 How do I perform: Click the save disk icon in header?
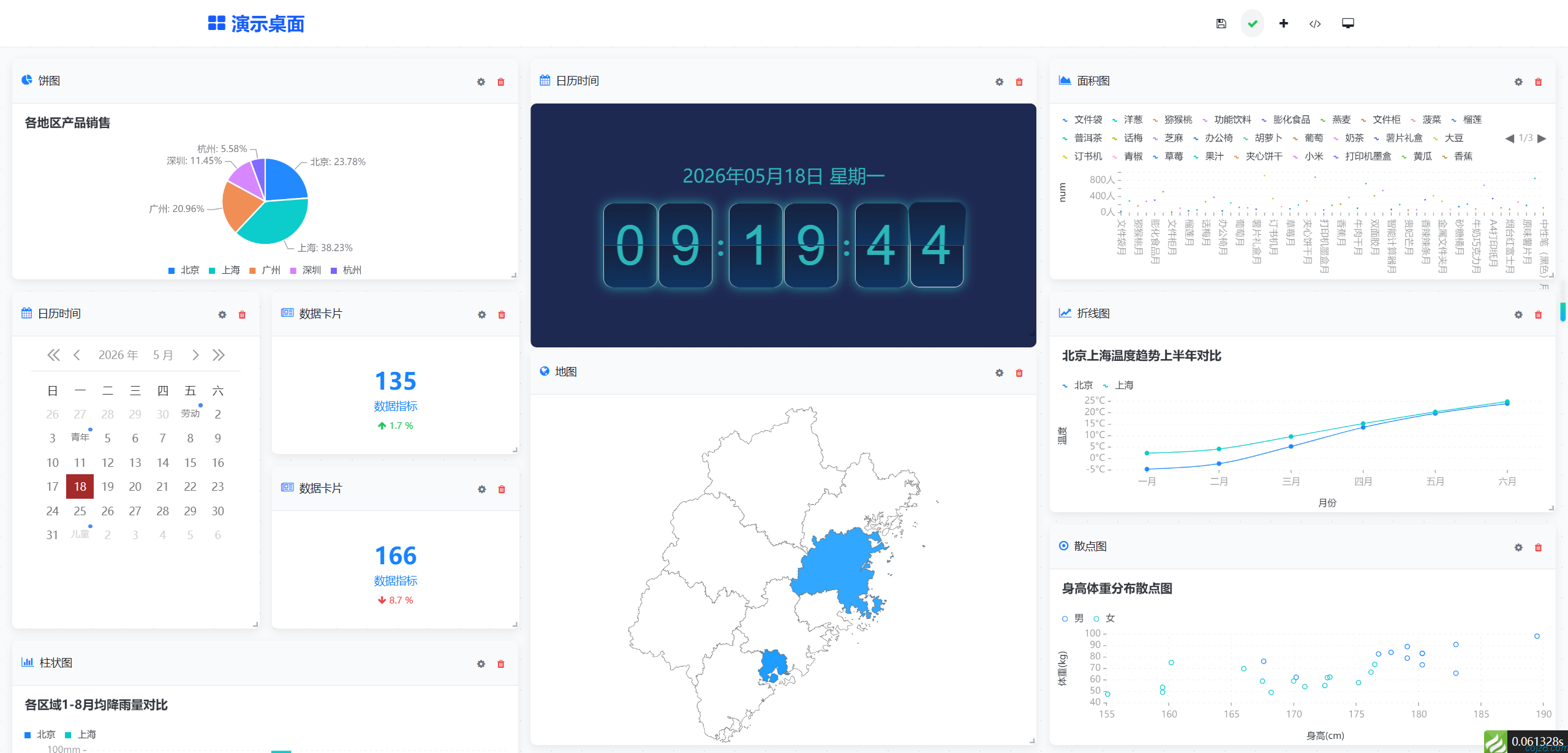coord(1221,23)
